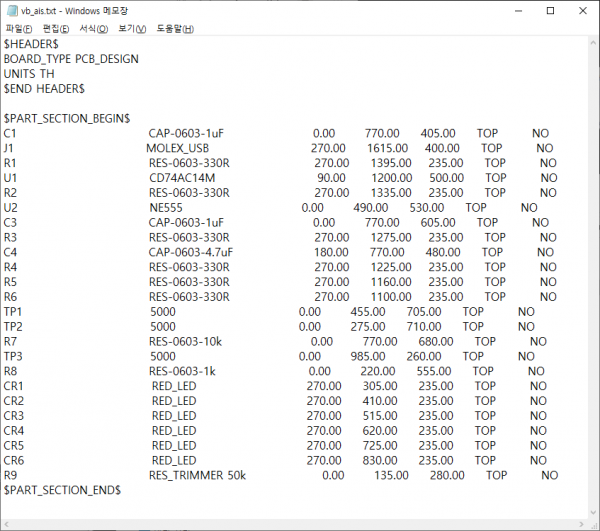Place cursor on CAP-0603-4.7uF text
Screen dimensions: 600x531
point(190,253)
